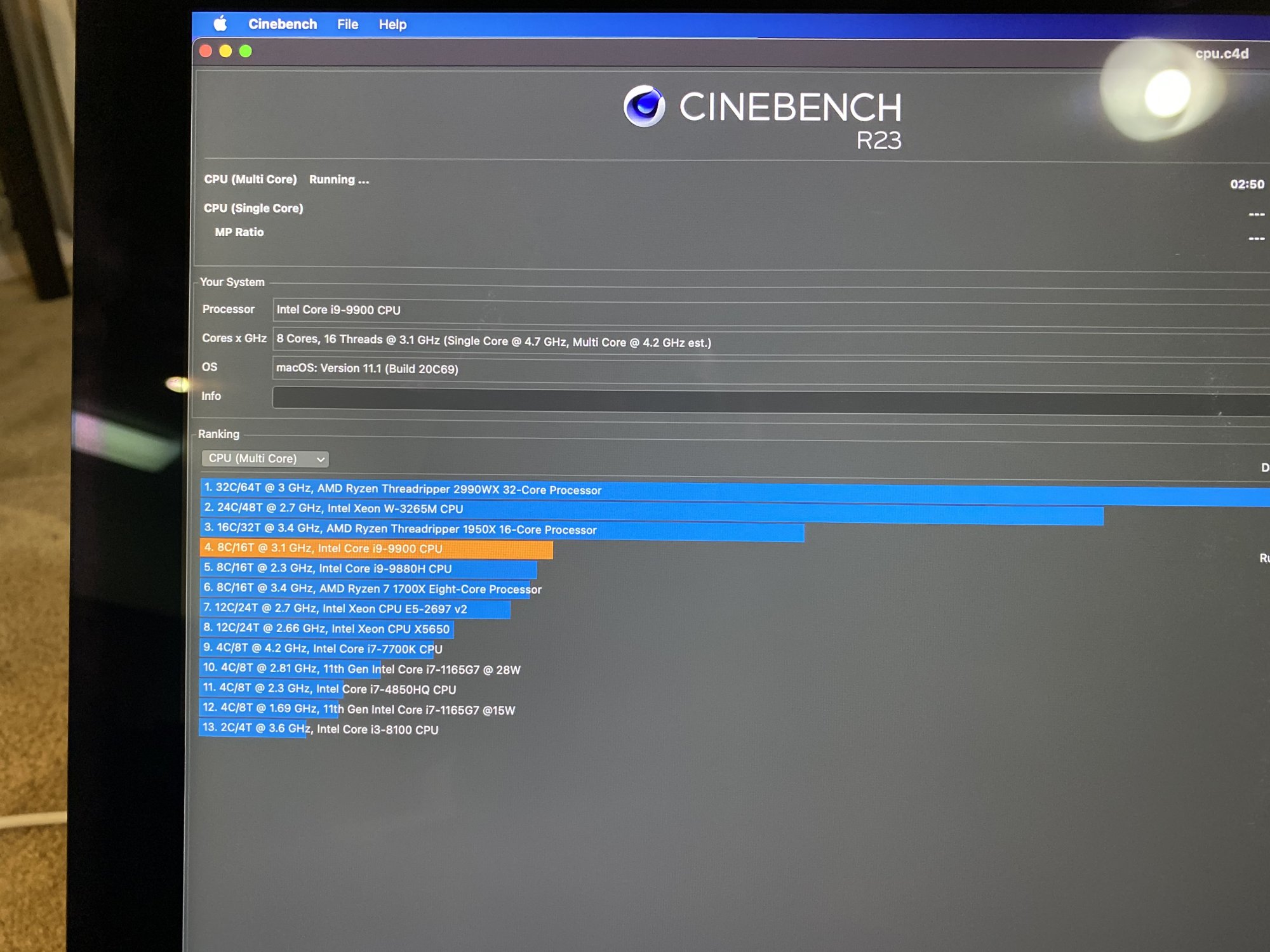This screenshot has width=1270, height=952.
Task: Open the Cinebench application menu
Action: (x=282, y=24)
